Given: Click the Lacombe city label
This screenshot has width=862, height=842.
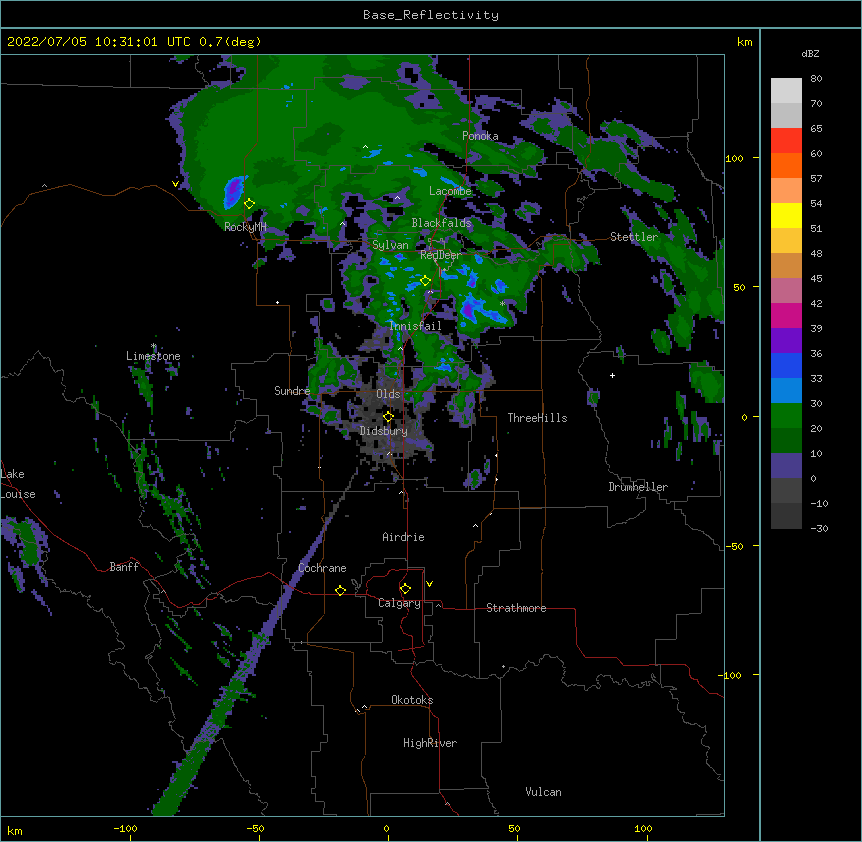Looking at the screenshot, I should click(x=450, y=191).
